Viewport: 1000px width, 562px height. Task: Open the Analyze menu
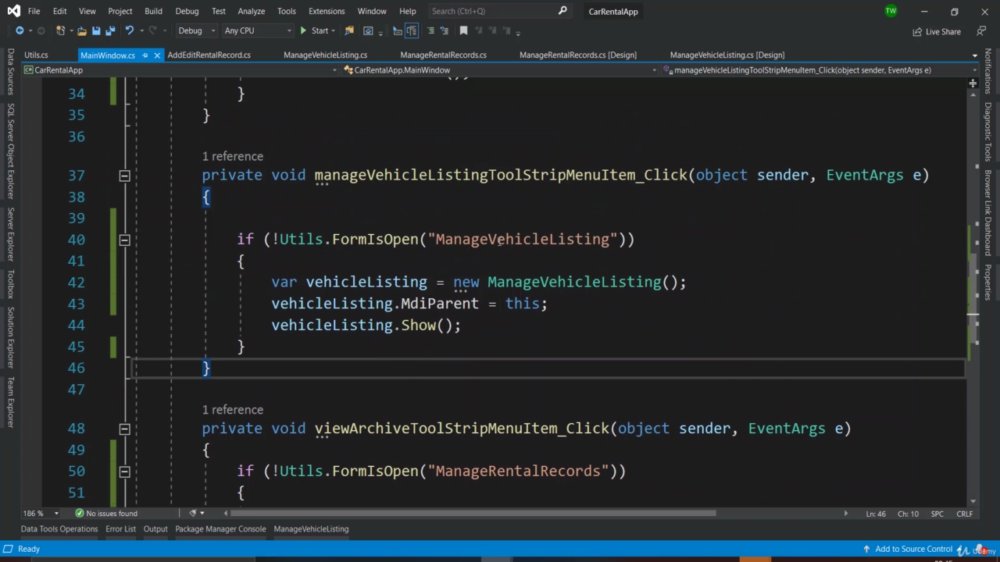pyautogui.click(x=251, y=11)
